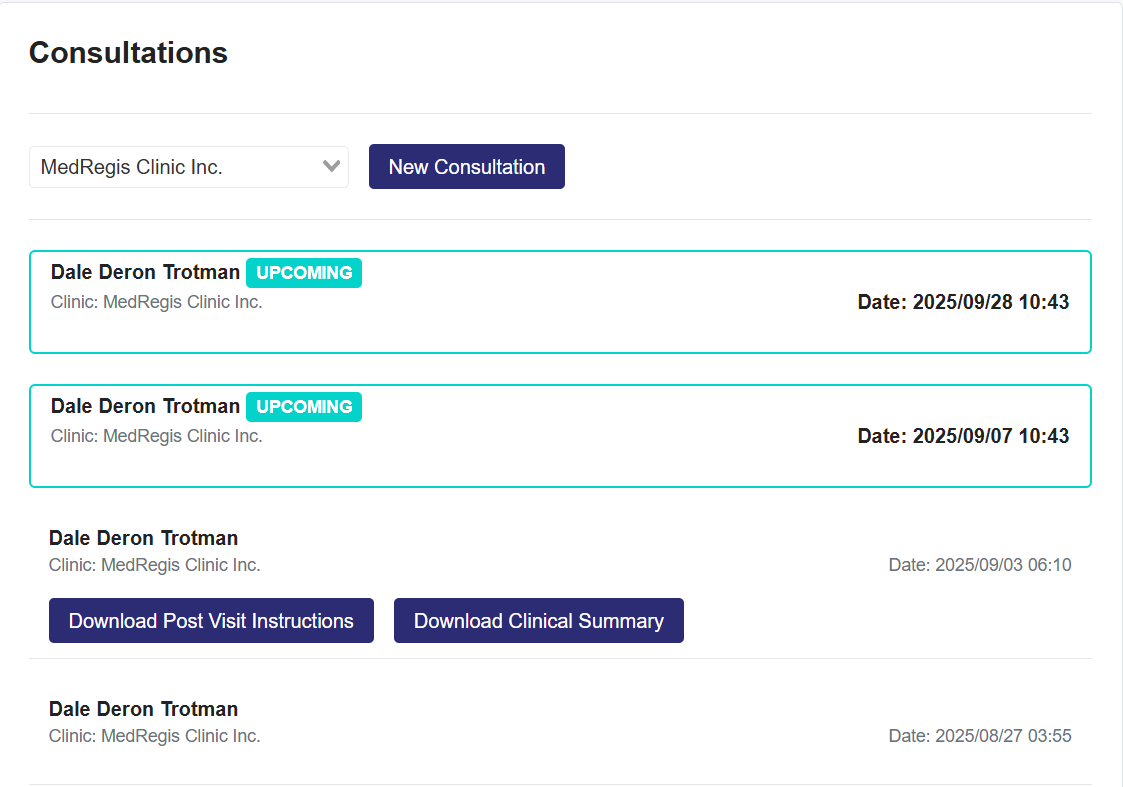Screen dimensions: 1123x787
Task: Click the date 2025/09/07 10:43
Action: tap(963, 436)
